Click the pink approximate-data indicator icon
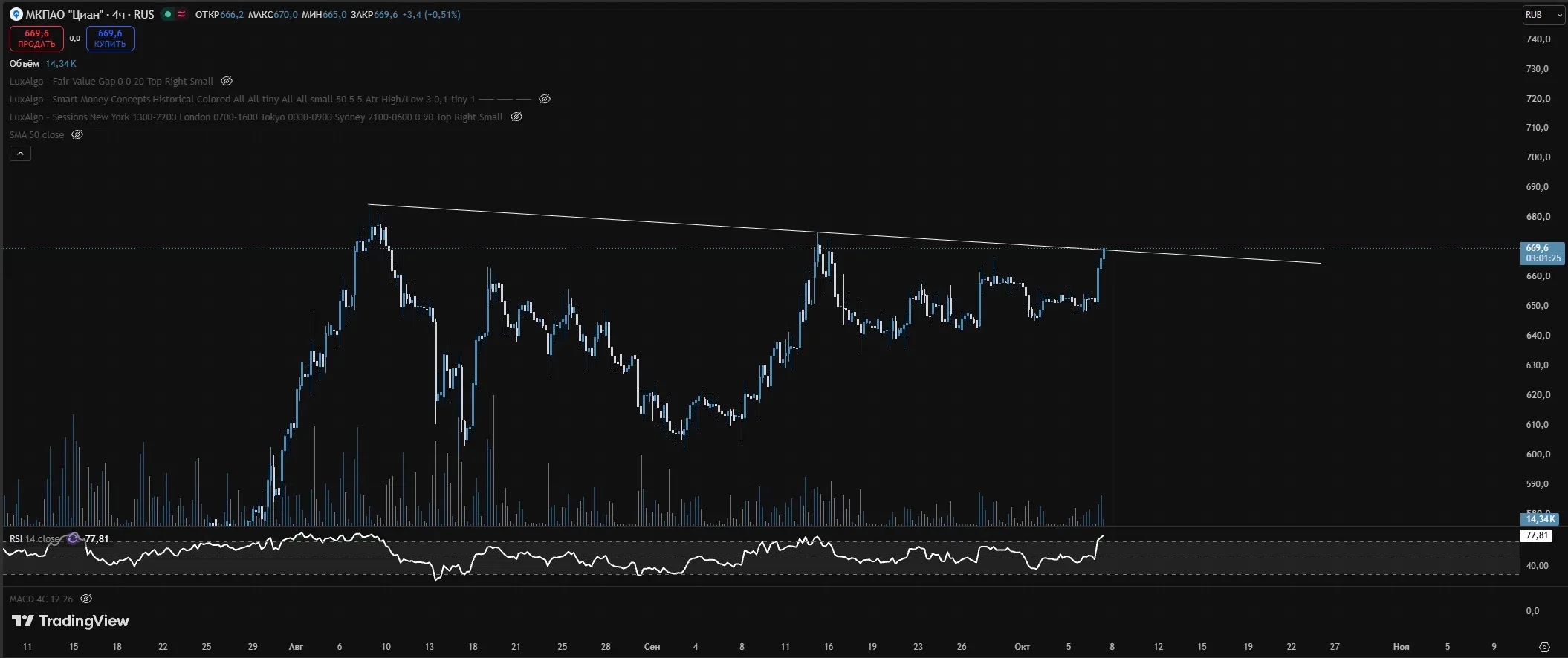The height and width of the screenshot is (658, 1568). [181, 14]
